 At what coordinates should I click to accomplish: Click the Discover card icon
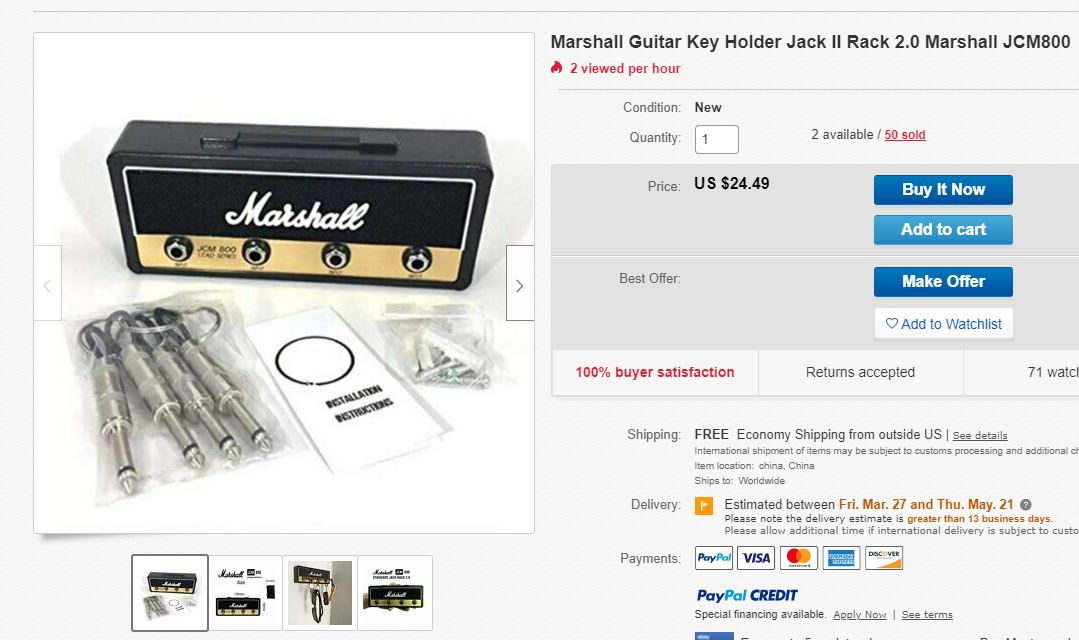[x=884, y=558]
